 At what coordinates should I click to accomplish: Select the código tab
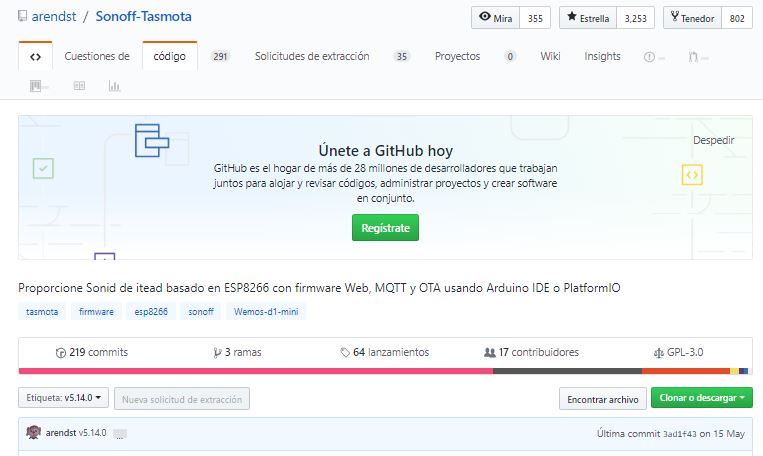point(170,56)
